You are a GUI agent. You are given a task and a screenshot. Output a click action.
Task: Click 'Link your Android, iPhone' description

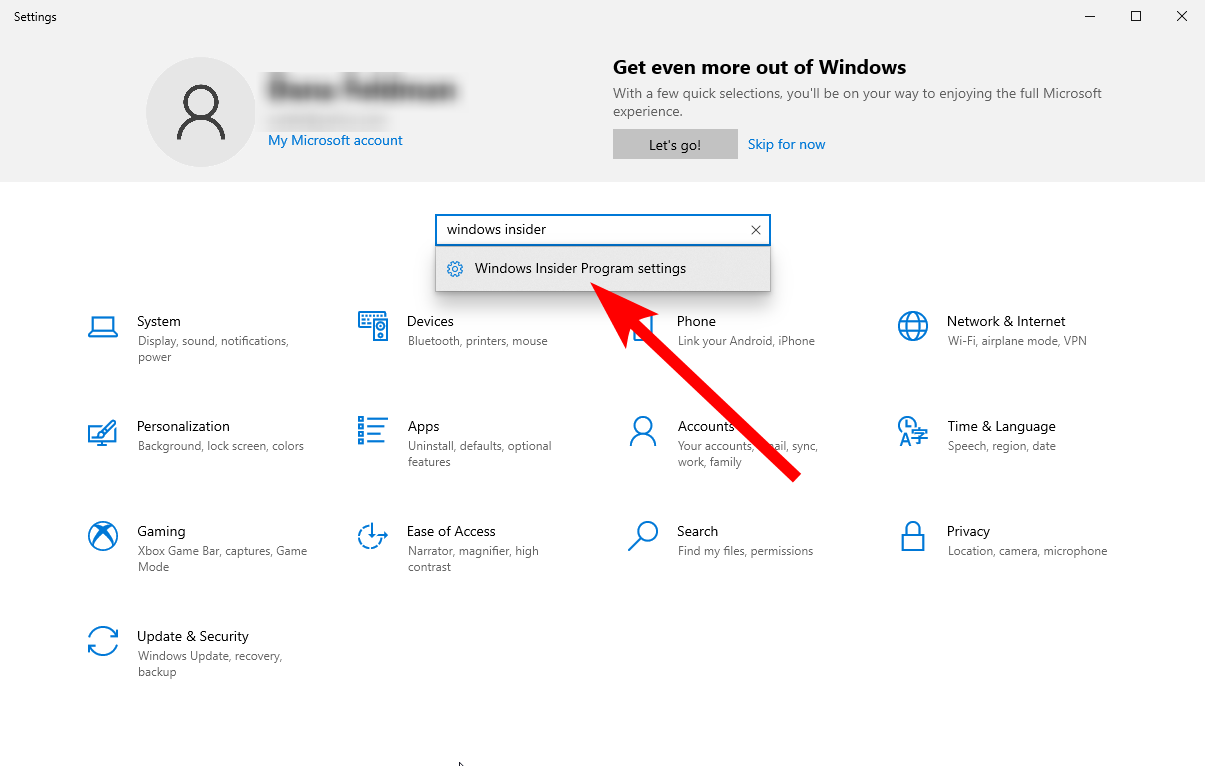pyautogui.click(x=746, y=341)
